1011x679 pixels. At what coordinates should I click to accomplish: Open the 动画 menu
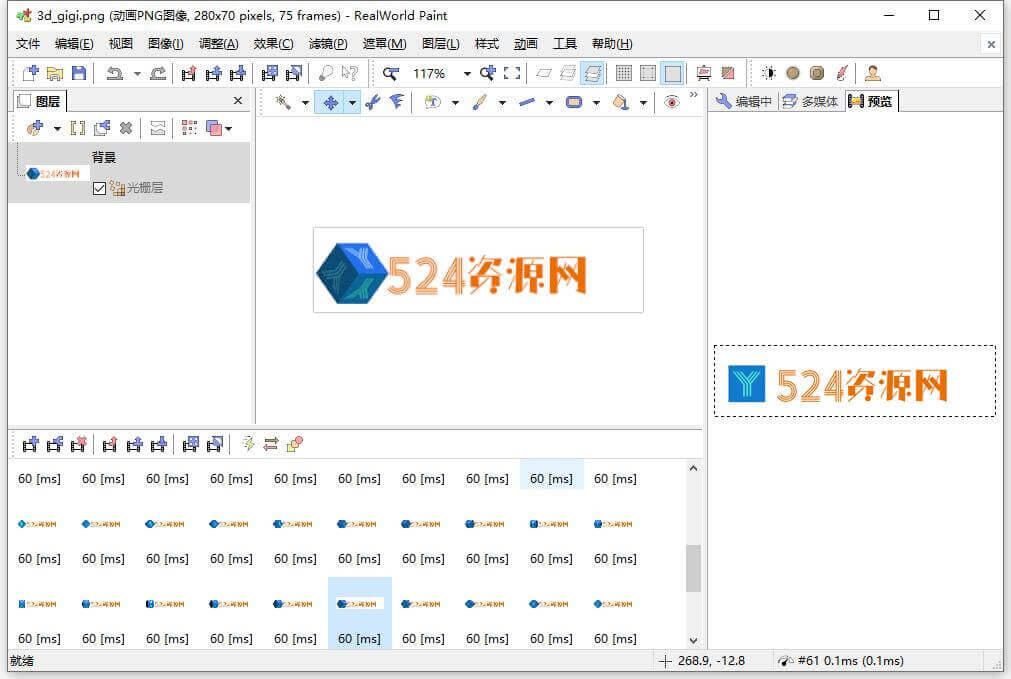click(x=525, y=44)
